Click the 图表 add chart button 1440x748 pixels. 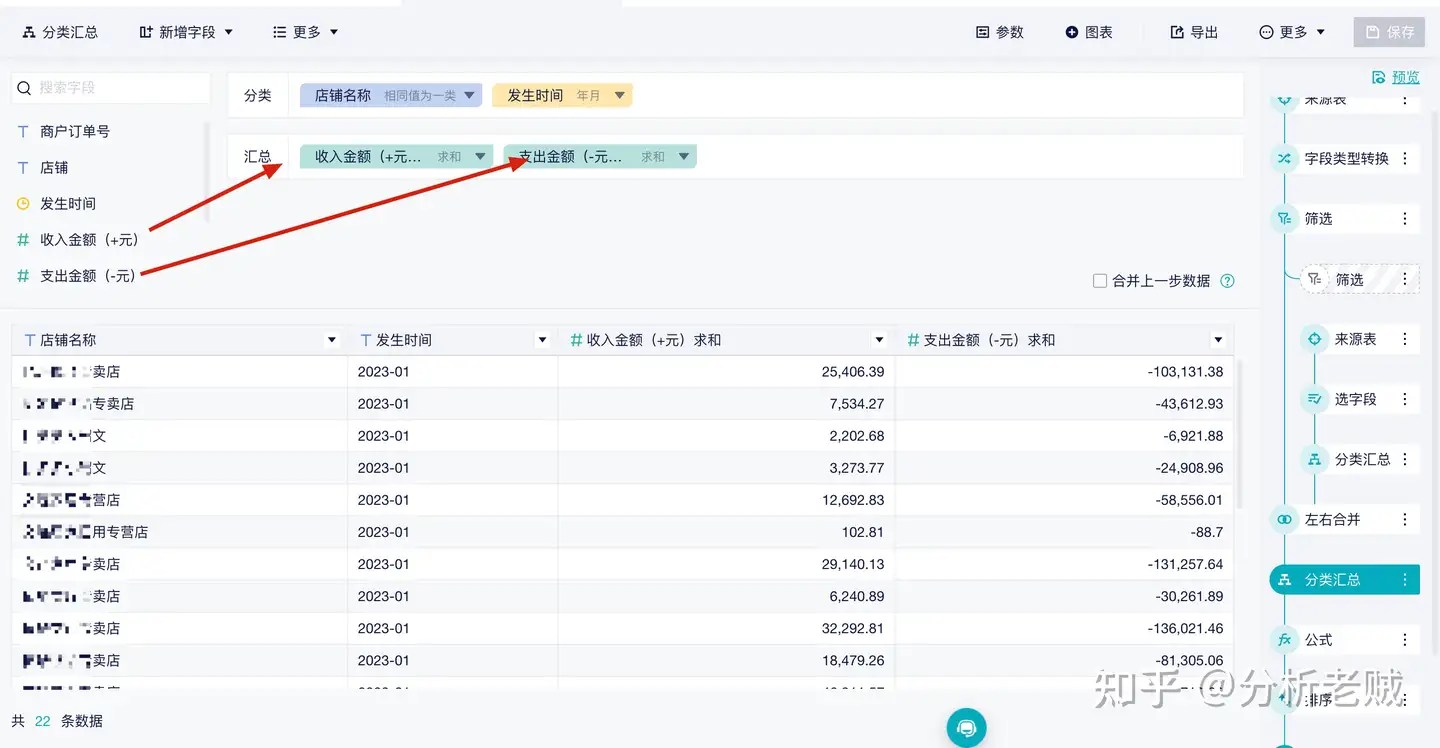[x=1089, y=32]
